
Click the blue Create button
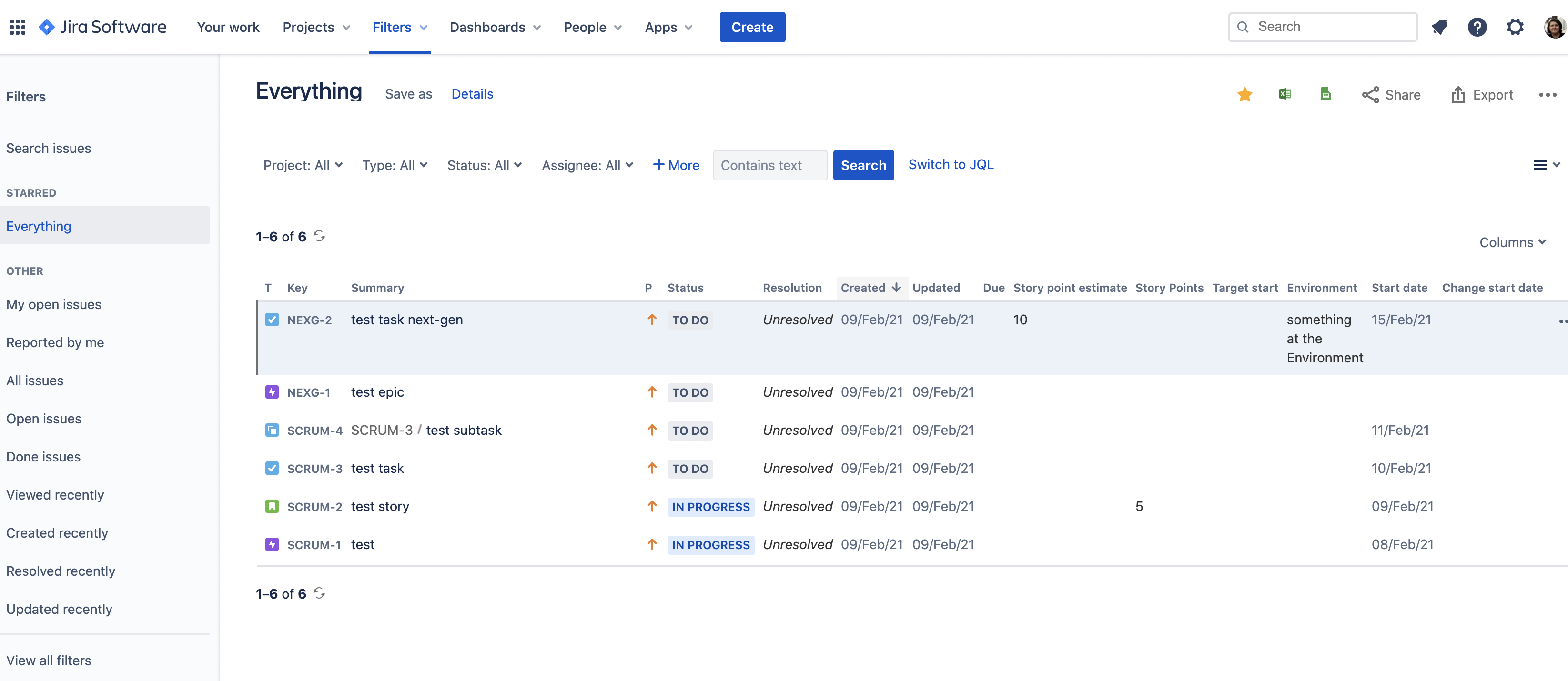[752, 27]
